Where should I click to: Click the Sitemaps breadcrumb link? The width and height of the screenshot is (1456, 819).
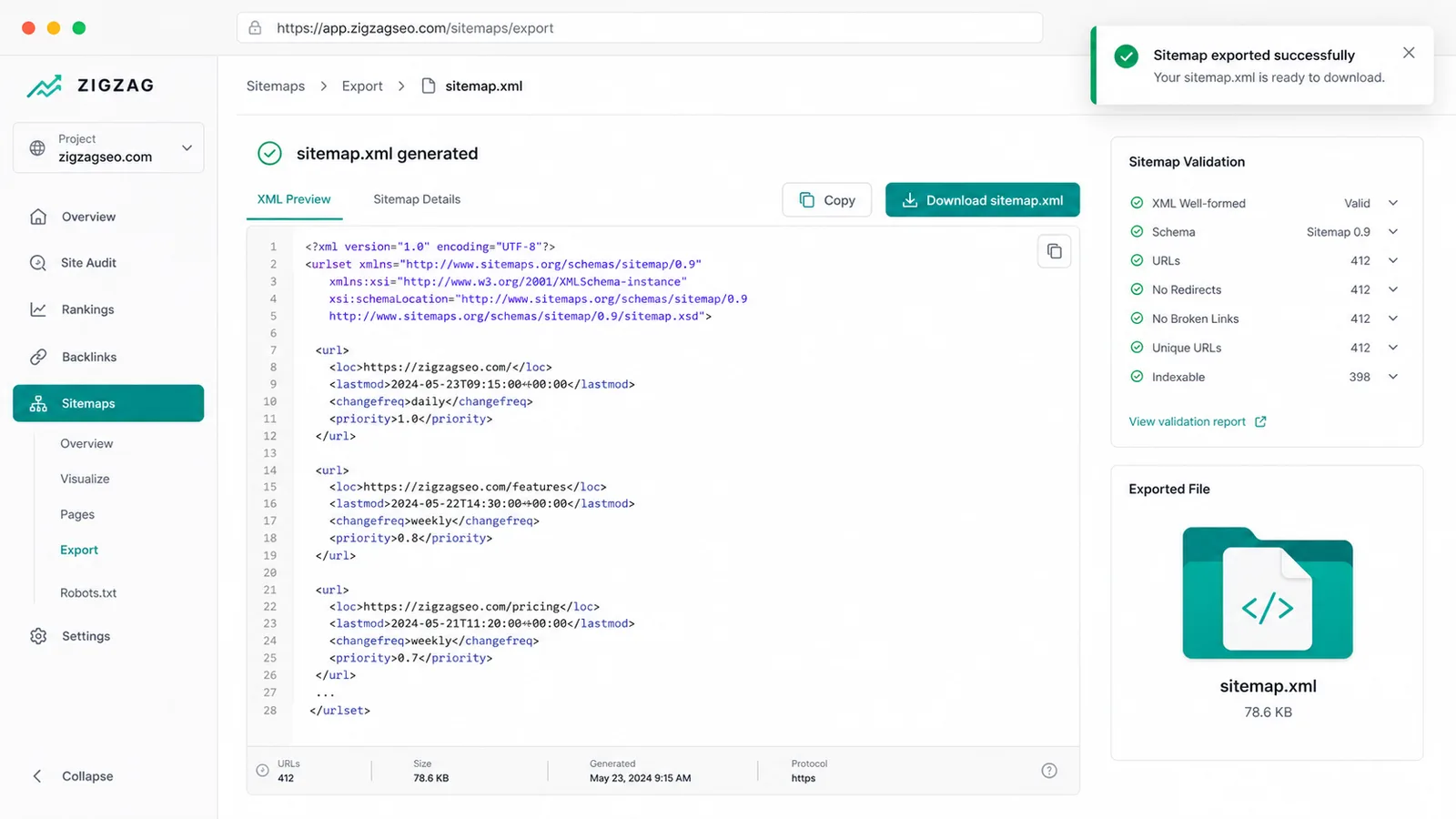[276, 86]
